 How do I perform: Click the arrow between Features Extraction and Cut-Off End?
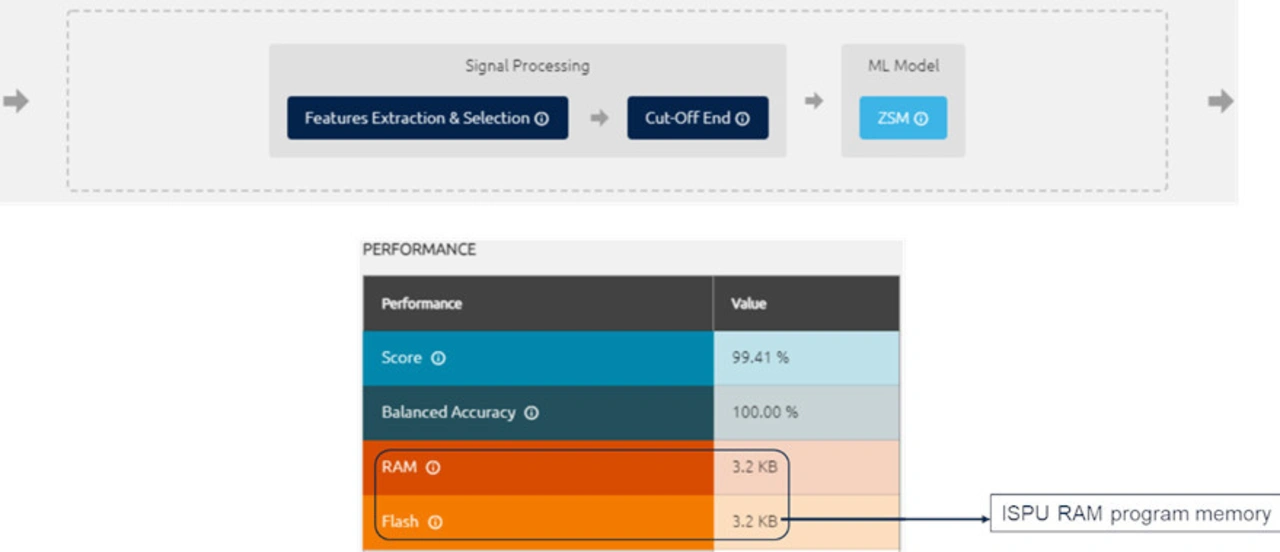pos(598,118)
